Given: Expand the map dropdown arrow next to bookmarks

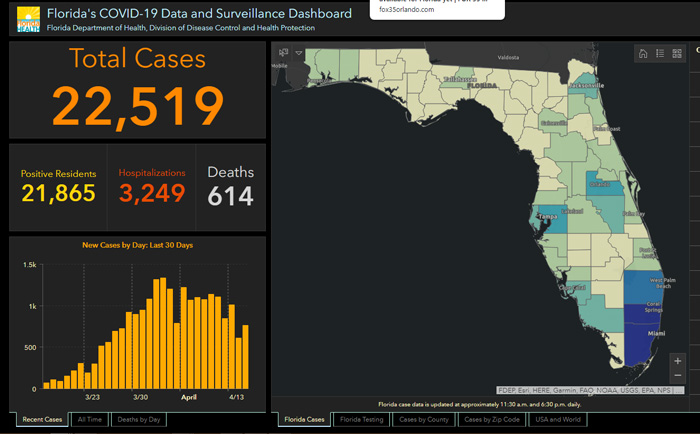Looking at the screenshot, I should 298,52.
